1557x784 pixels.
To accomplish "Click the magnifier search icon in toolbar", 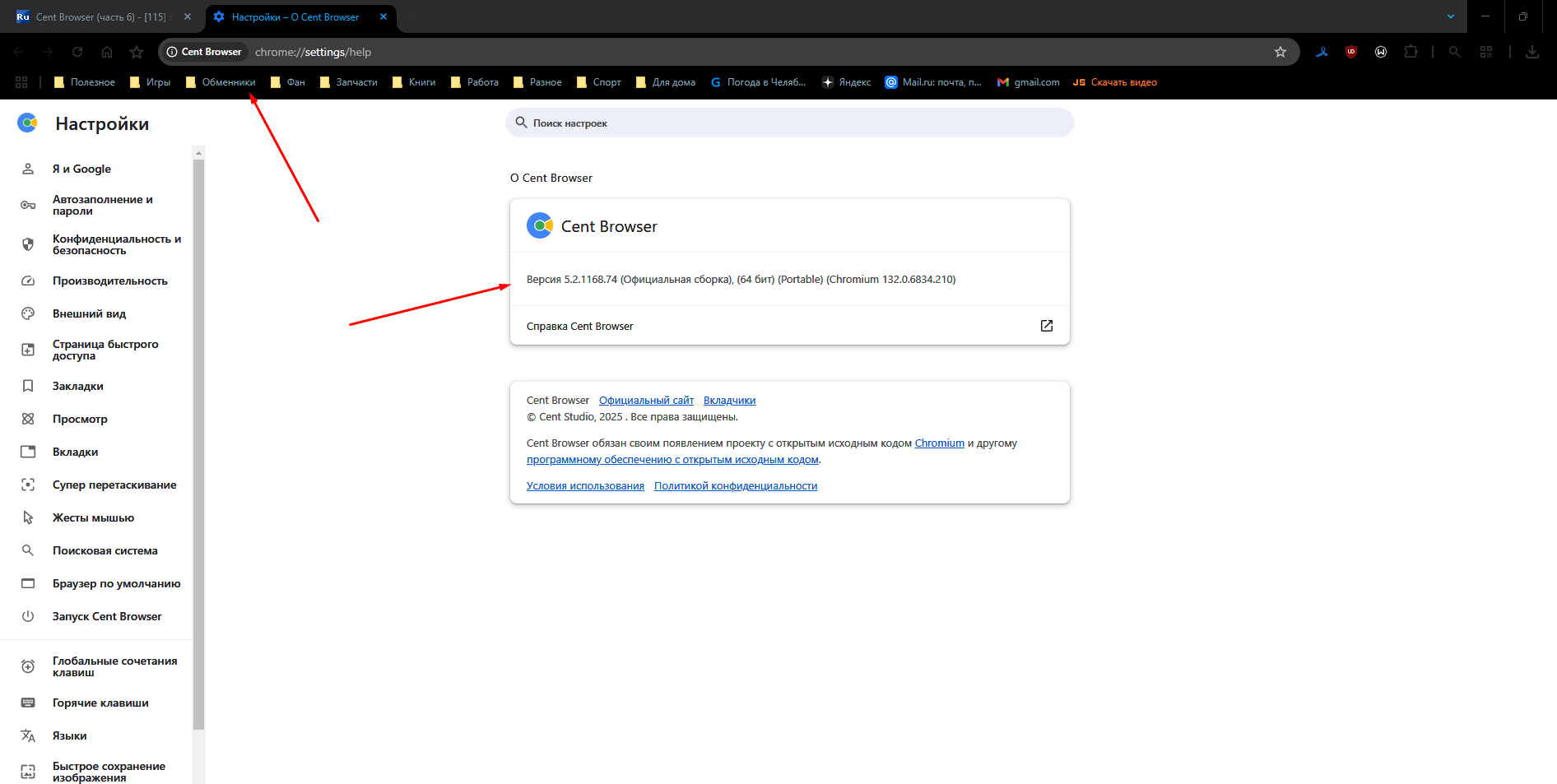I will 1455,52.
